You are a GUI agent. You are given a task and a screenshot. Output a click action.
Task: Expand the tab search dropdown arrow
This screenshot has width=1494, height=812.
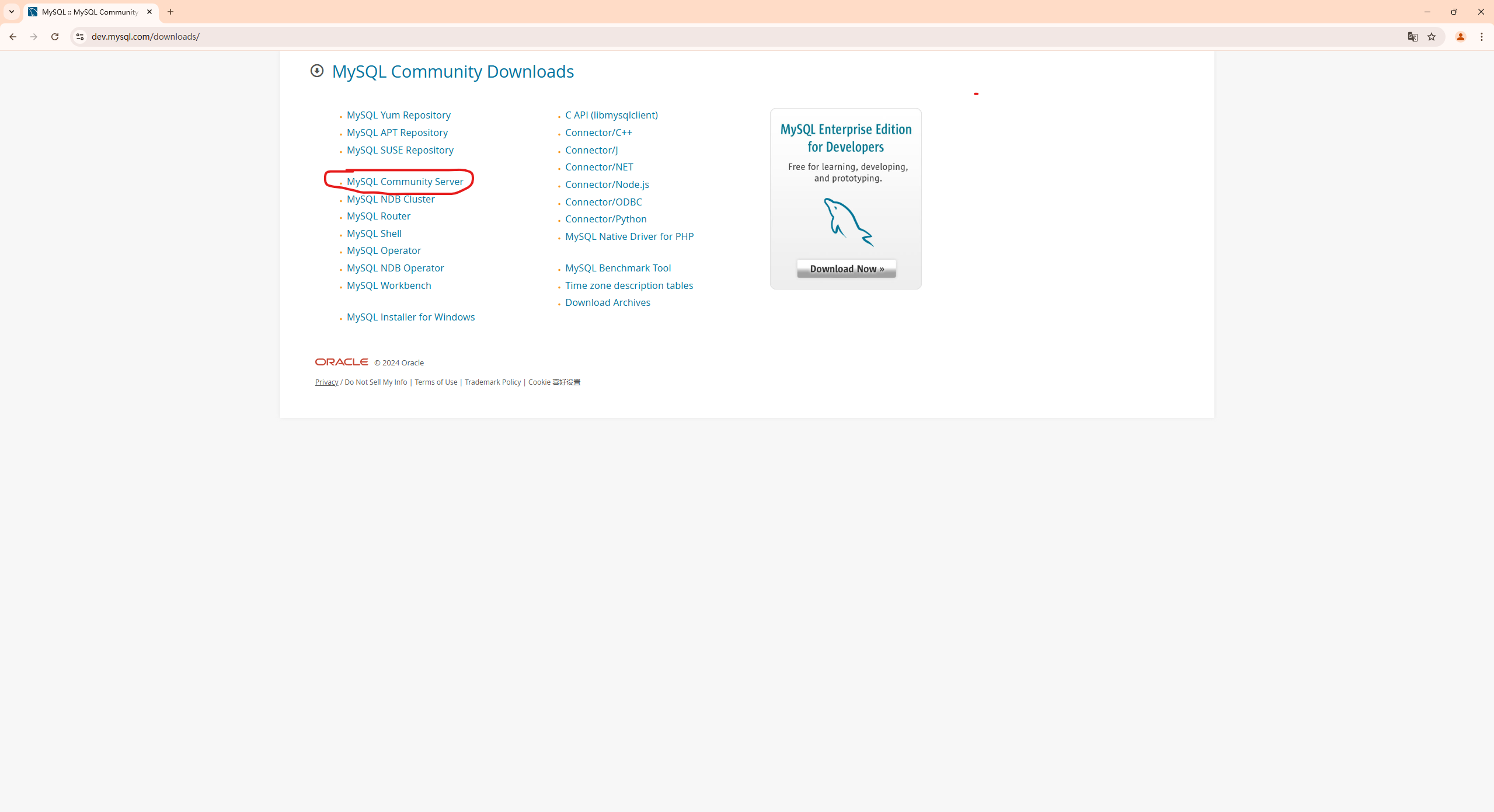(12, 12)
